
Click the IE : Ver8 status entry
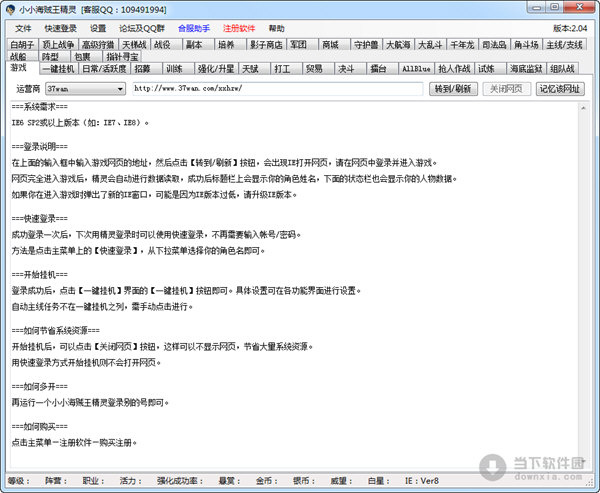point(422,481)
